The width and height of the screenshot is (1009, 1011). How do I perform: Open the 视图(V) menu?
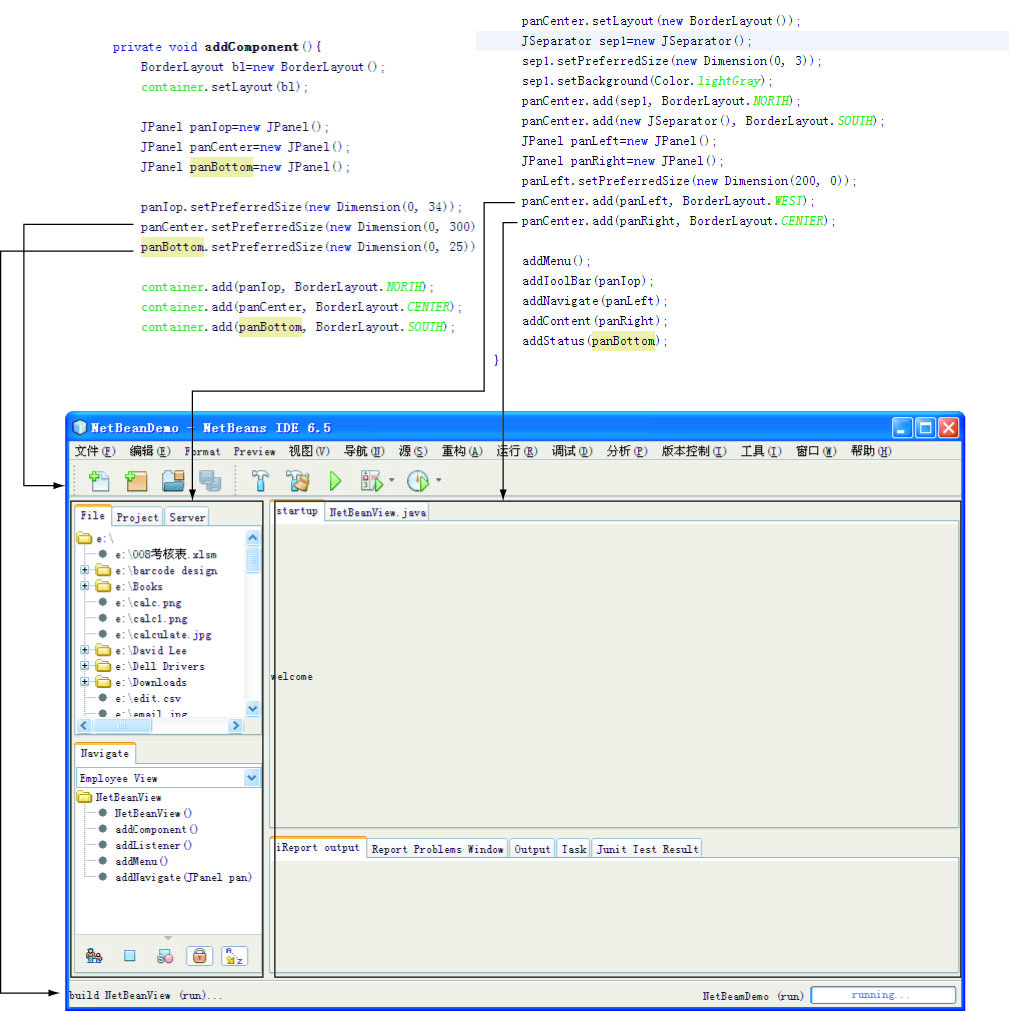click(x=309, y=451)
